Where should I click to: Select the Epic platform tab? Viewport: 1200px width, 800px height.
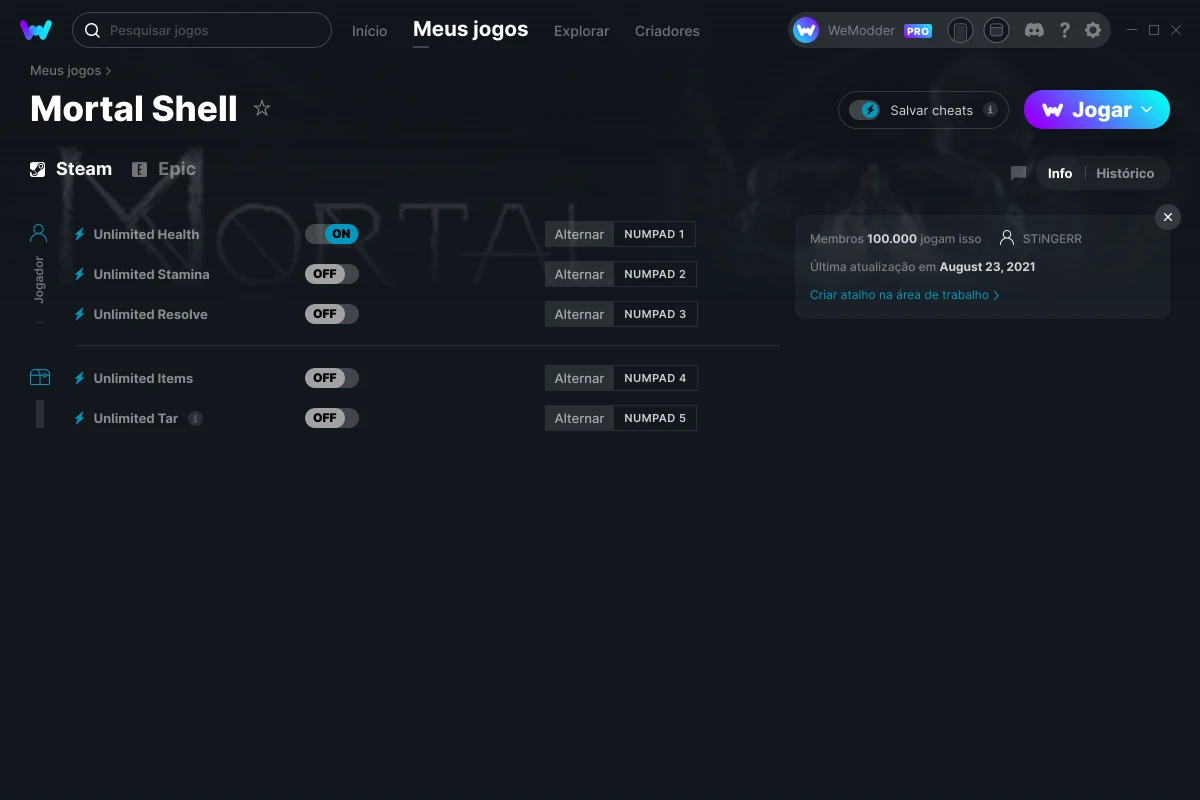(x=164, y=169)
